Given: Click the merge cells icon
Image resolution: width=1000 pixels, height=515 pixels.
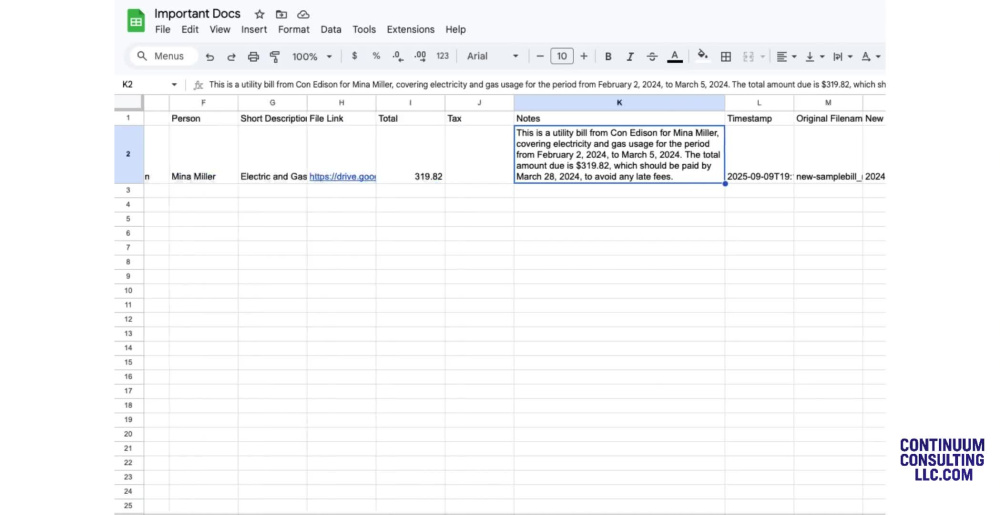Looking at the screenshot, I should click(748, 57).
